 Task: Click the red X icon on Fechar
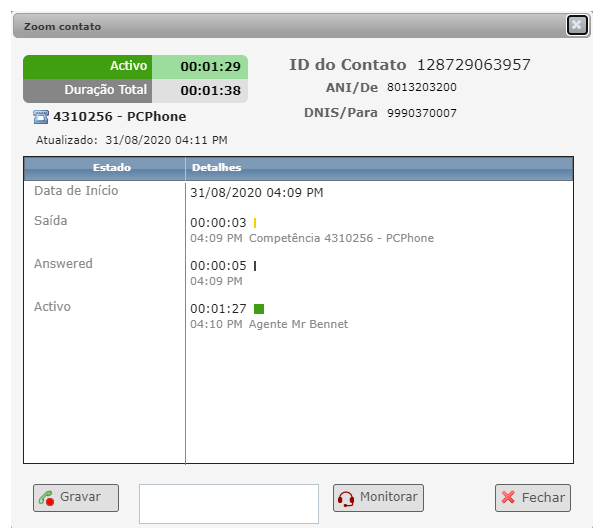pyautogui.click(x=508, y=497)
